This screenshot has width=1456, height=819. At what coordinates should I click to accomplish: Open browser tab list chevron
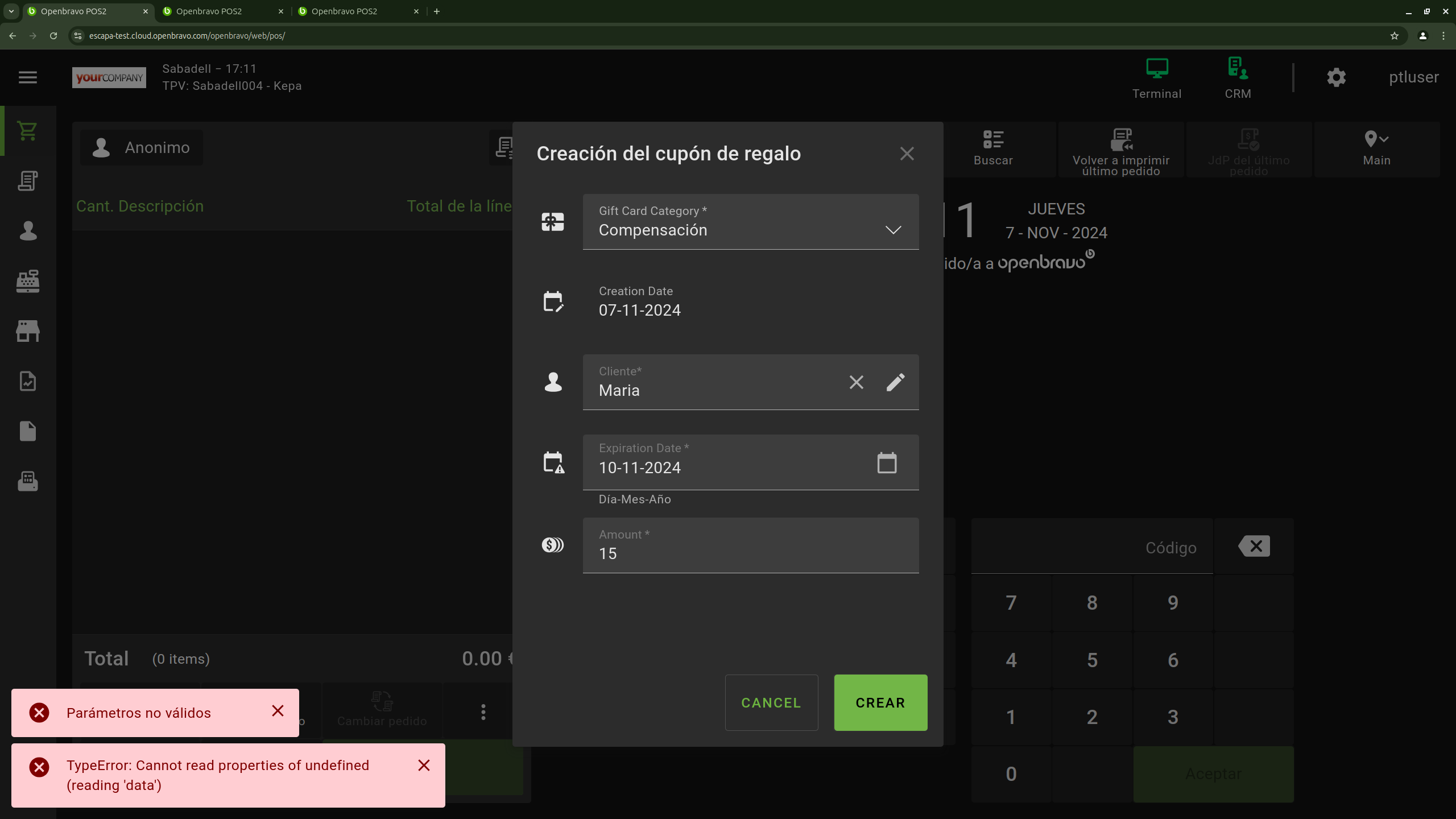pos(11,11)
